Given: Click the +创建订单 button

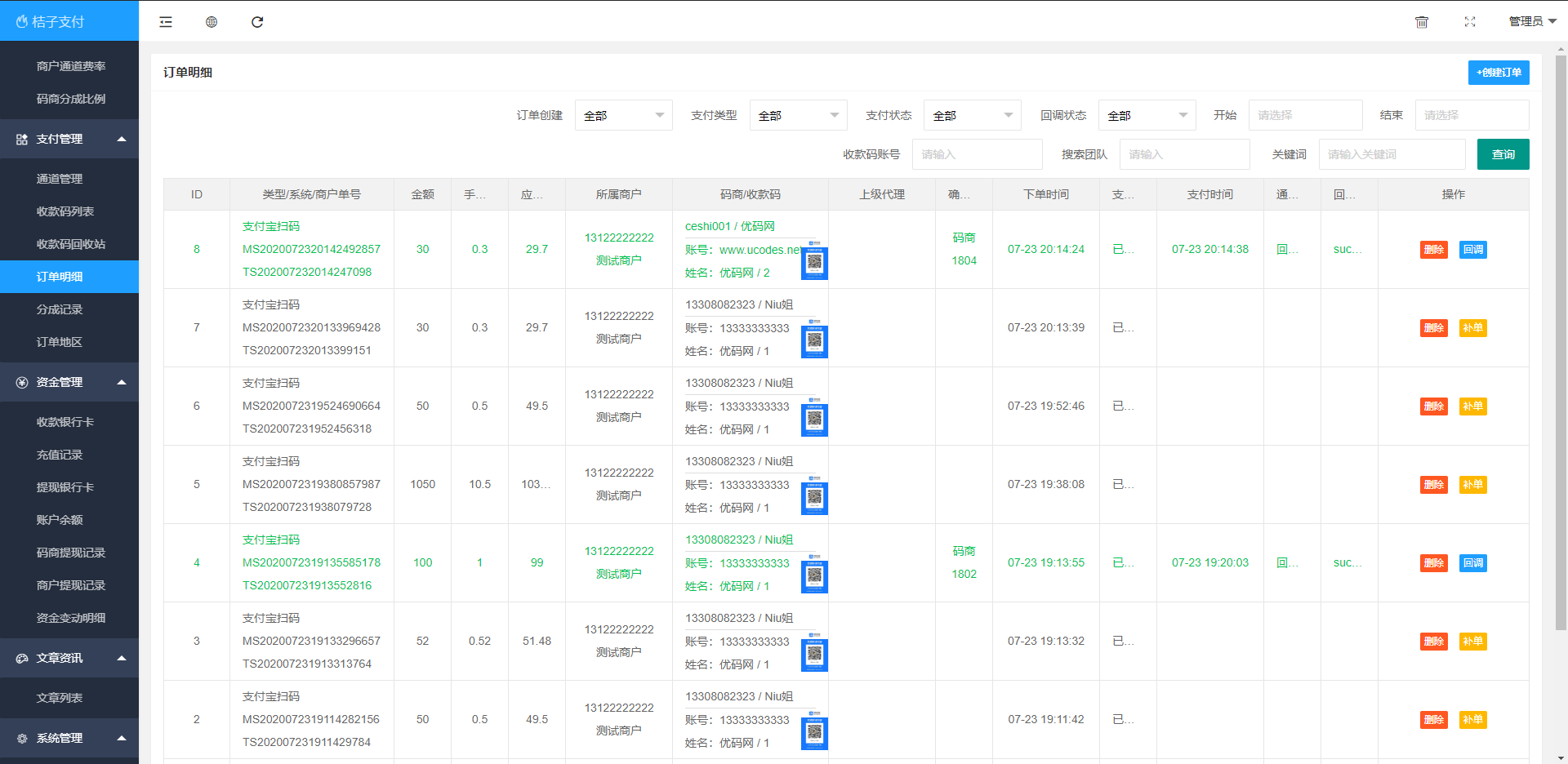Looking at the screenshot, I should click(x=1499, y=73).
